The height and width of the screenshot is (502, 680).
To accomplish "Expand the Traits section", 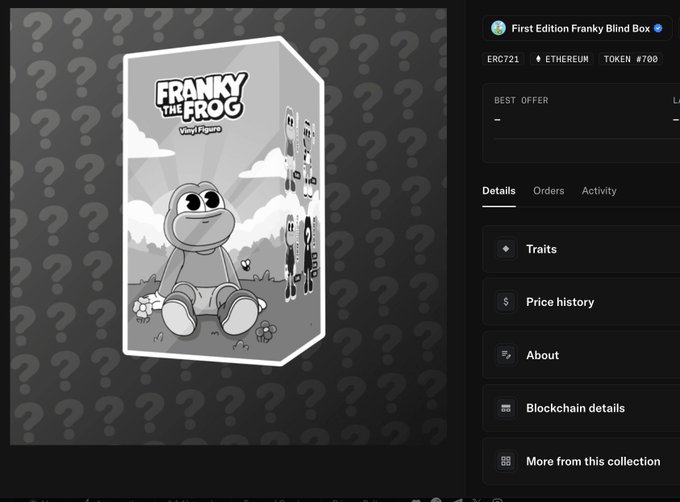I will (x=581, y=249).
